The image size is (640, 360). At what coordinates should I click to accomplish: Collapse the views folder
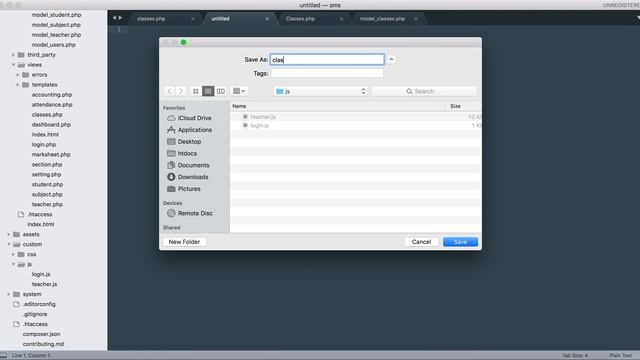coord(13,65)
